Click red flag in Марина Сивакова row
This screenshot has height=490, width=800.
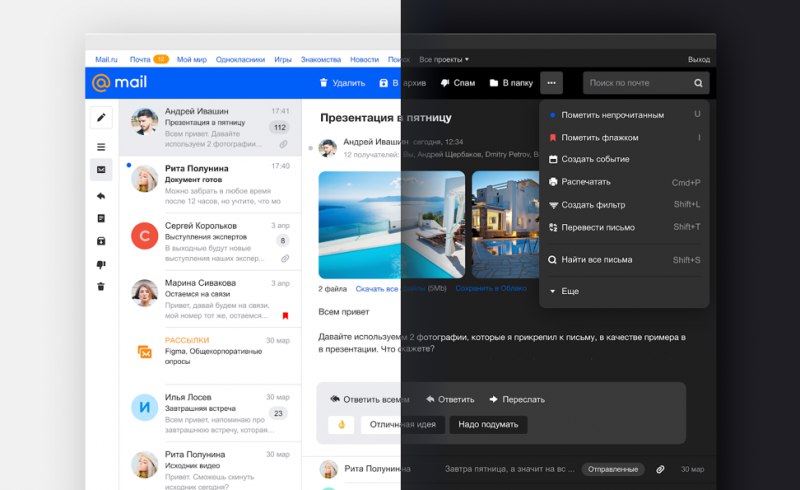click(285, 316)
